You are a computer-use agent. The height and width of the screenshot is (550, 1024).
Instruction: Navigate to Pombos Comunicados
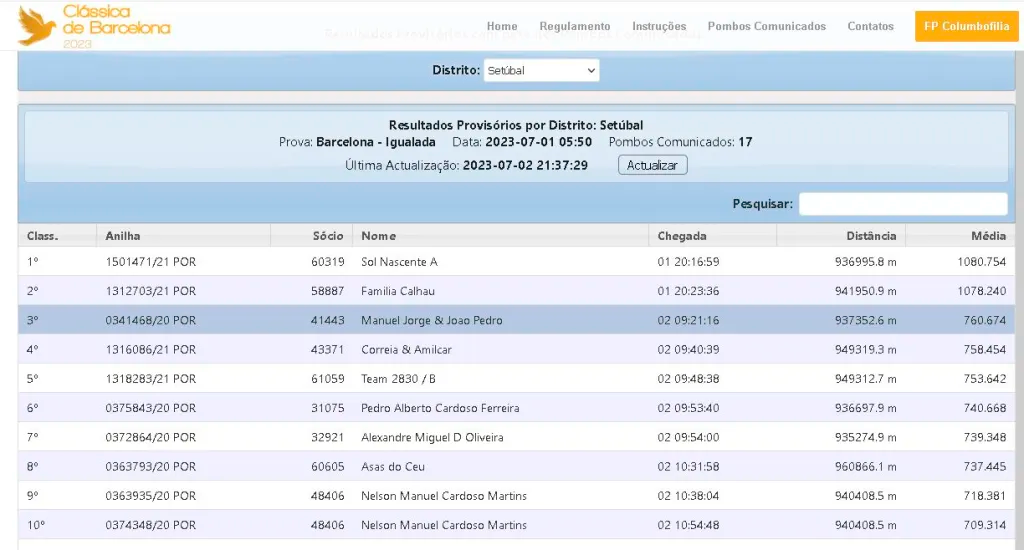tap(767, 26)
